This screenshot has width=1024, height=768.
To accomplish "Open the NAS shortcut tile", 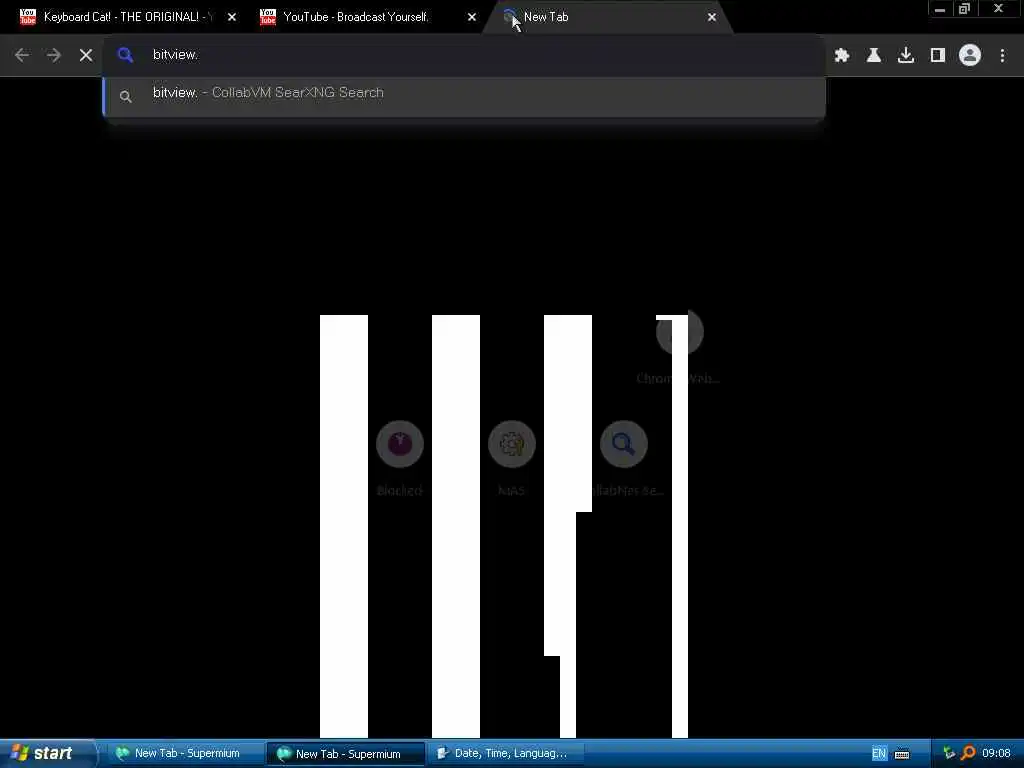I will click(x=511, y=457).
